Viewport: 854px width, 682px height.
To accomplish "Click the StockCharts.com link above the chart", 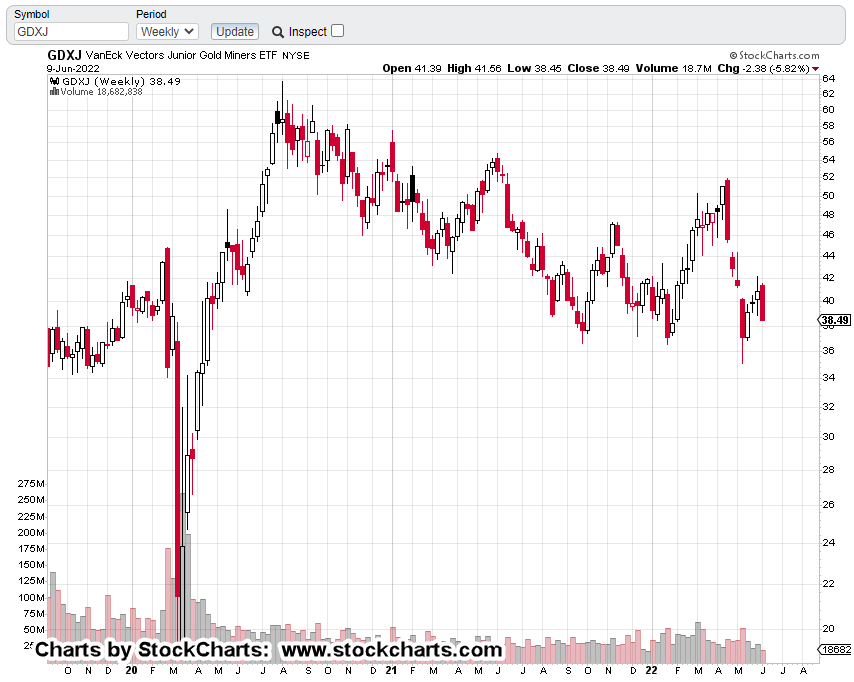I will pyautogui.click(x=779, y=56).
